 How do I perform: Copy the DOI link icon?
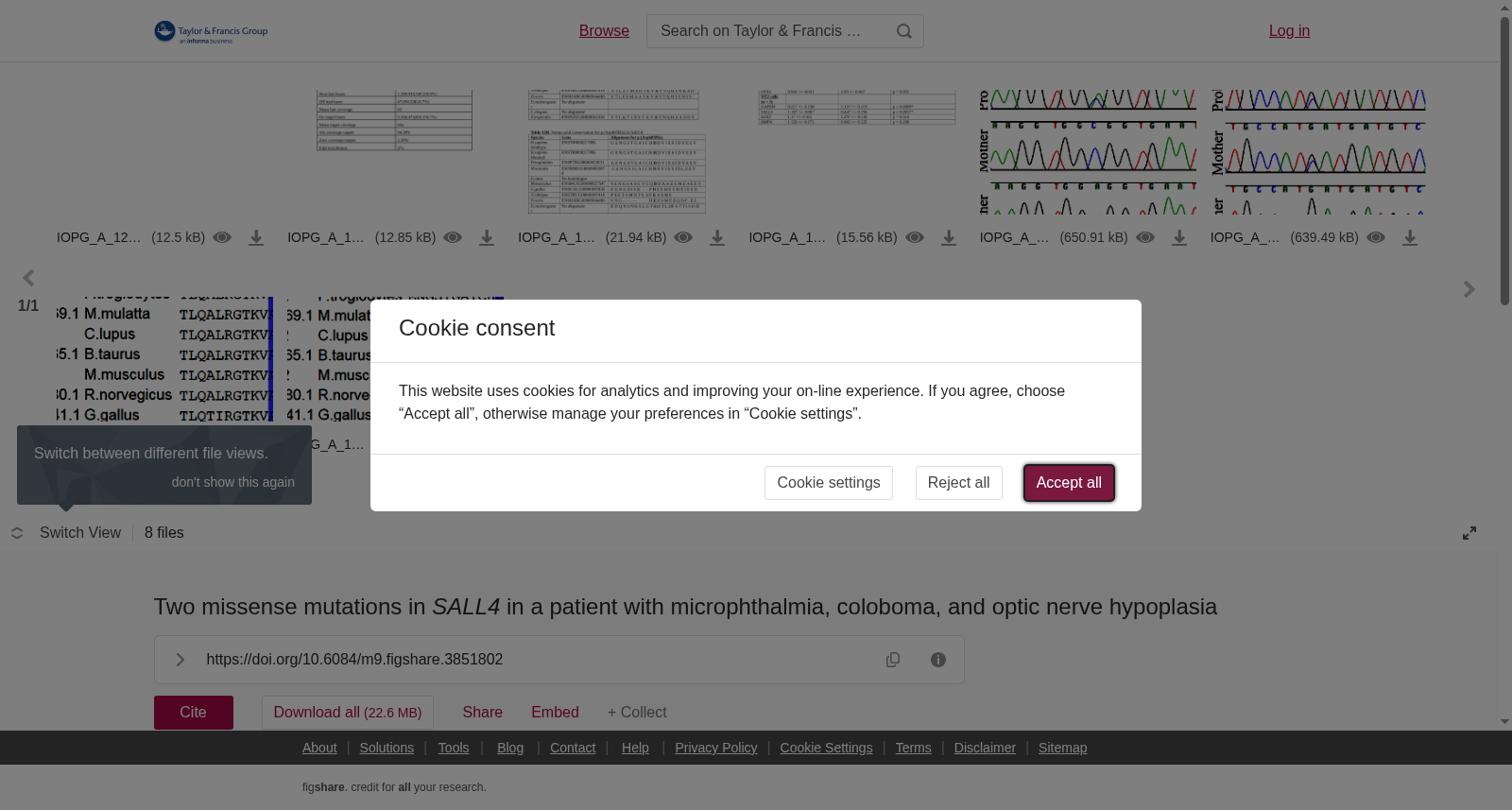pos(893,660)
